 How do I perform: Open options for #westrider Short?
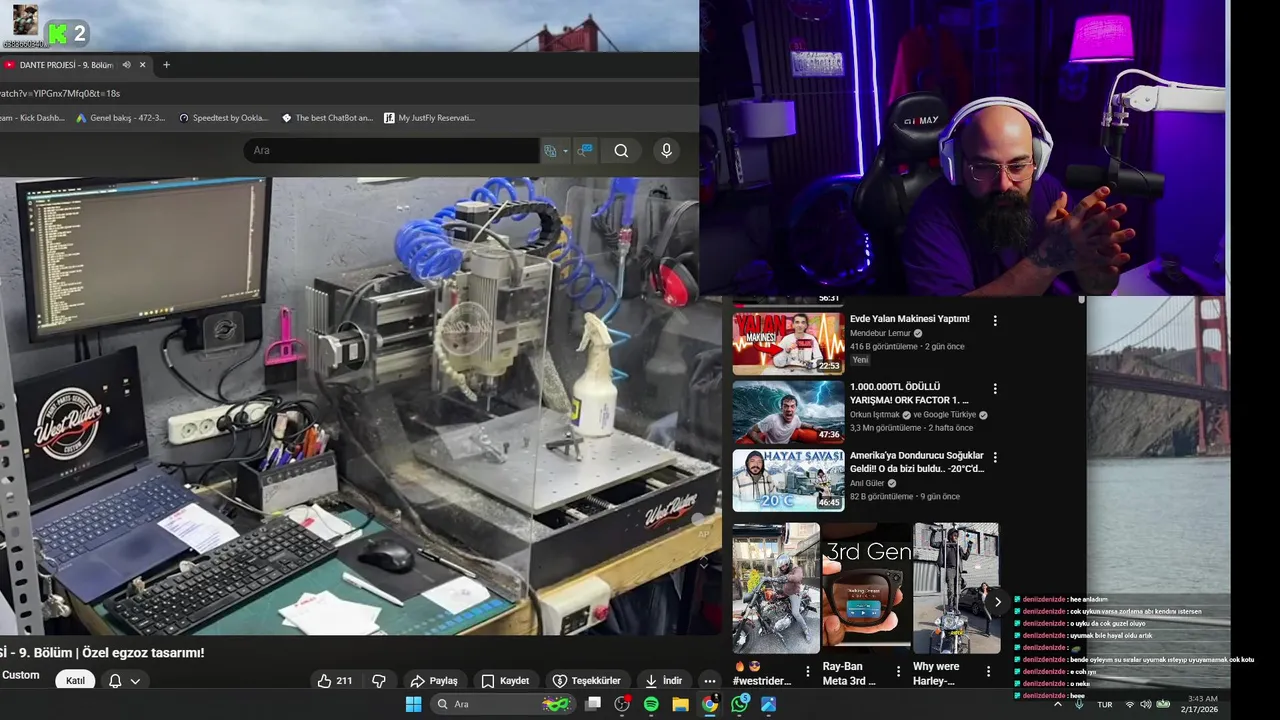pyautogui.click(x=808, y=672)
